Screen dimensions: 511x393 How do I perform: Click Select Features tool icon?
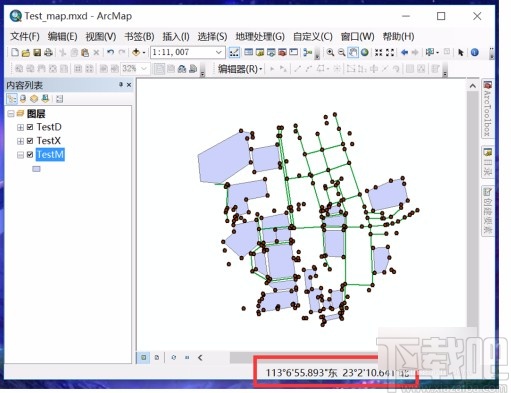point(429,52)
